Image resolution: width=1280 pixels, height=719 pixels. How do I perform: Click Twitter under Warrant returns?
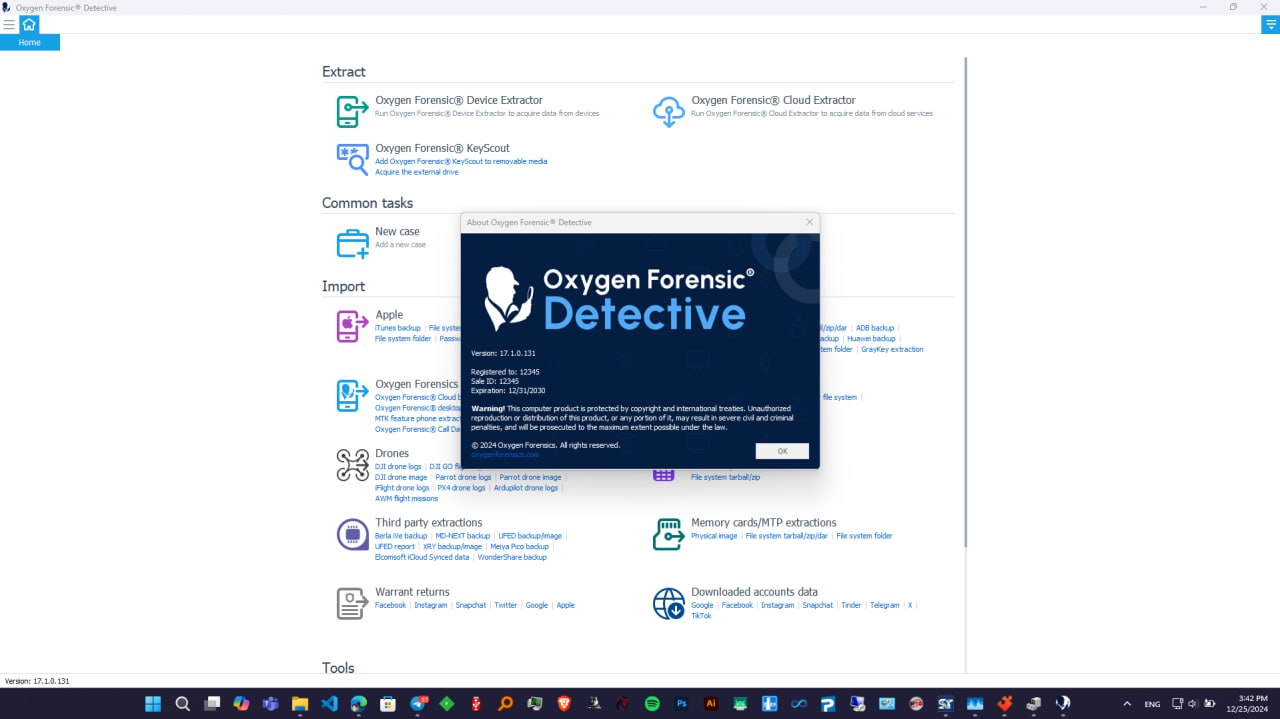point(506,605)
